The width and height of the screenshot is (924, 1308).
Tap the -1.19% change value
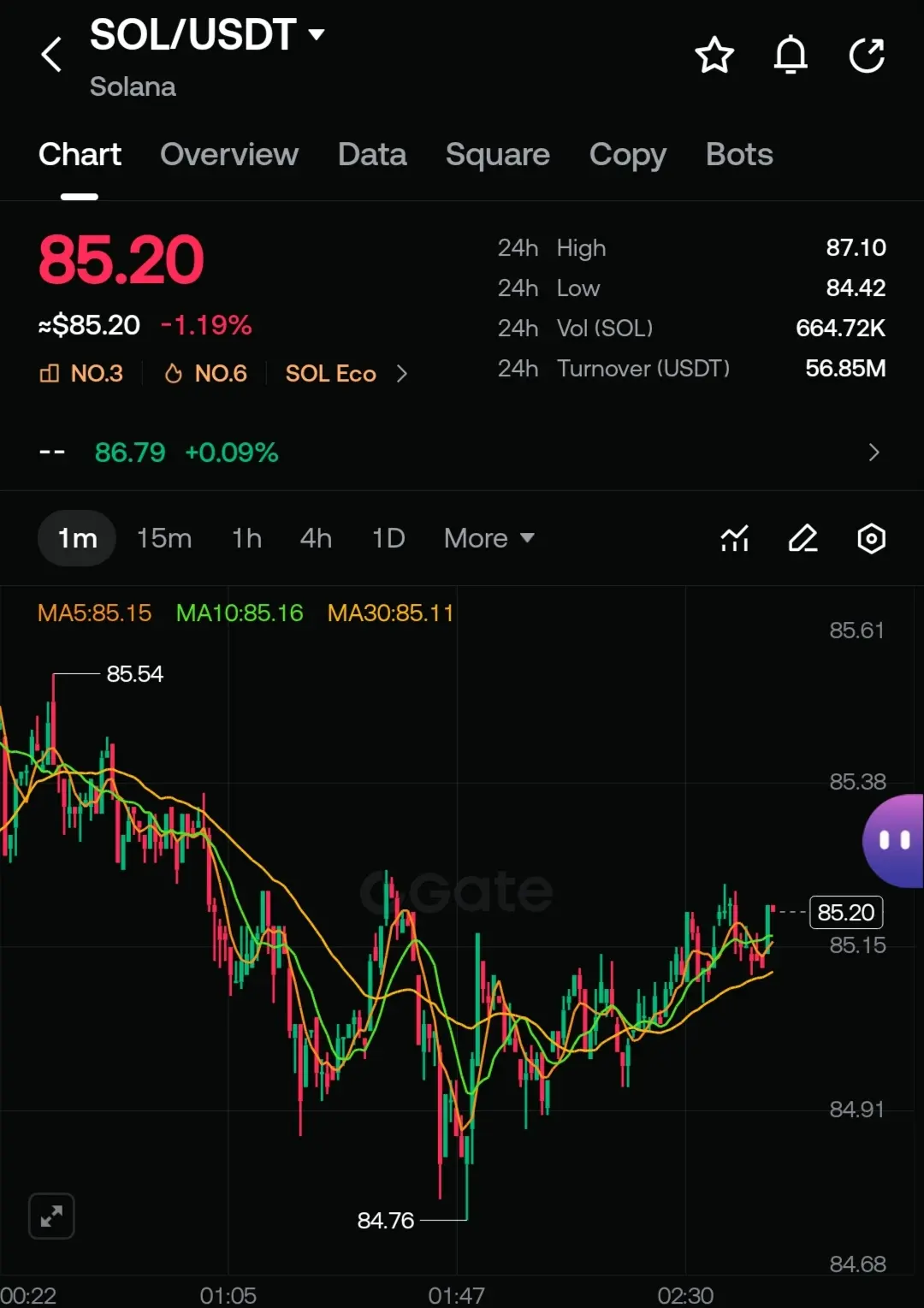(206, 325)
